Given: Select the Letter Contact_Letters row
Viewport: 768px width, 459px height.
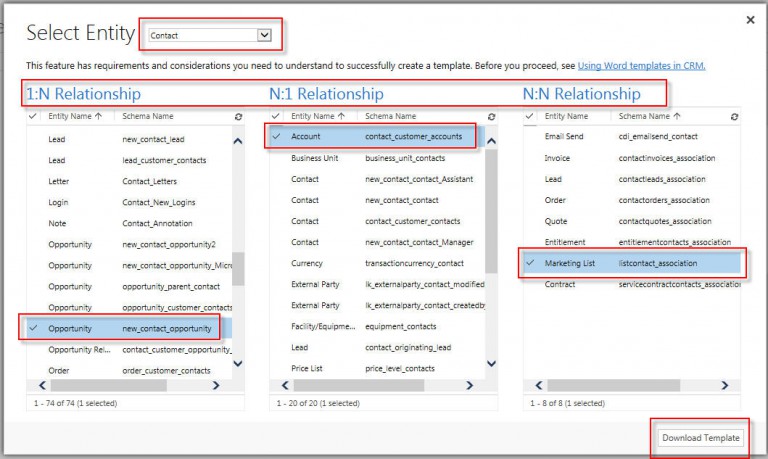Looking at the screenshot, I should (129, 182).
